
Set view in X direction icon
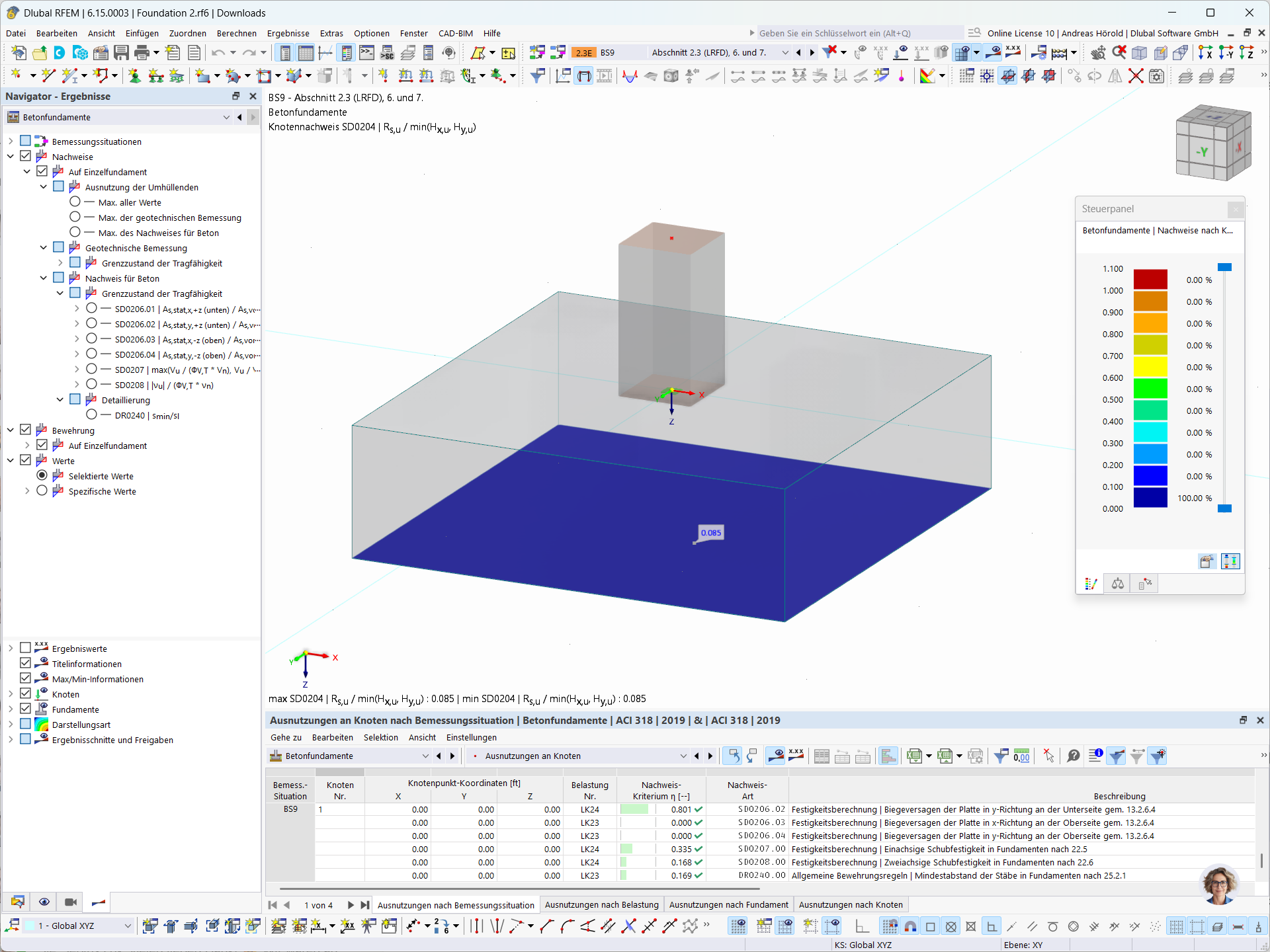[1205, 53]
